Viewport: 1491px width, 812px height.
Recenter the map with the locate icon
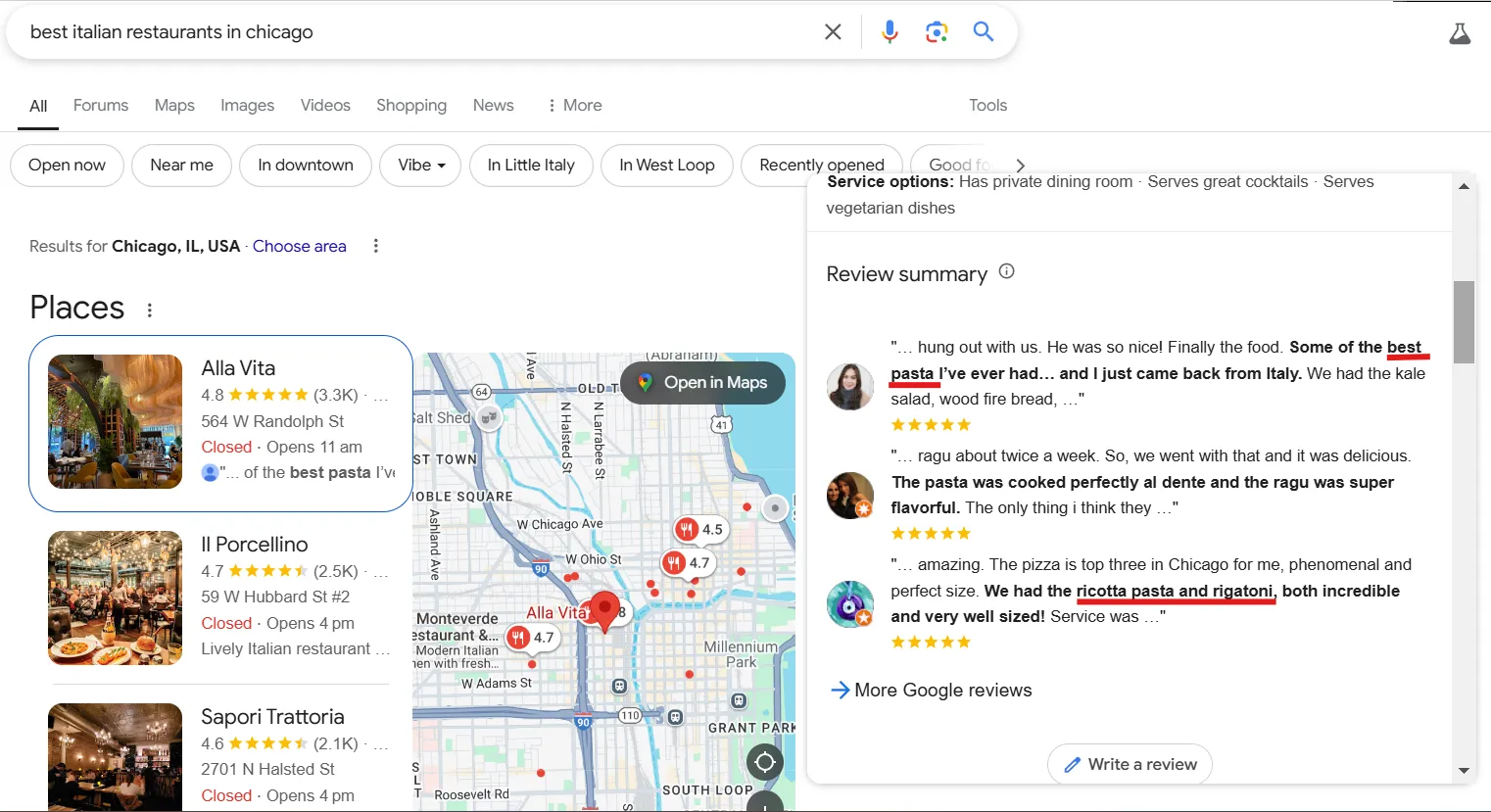coord(765,761)
